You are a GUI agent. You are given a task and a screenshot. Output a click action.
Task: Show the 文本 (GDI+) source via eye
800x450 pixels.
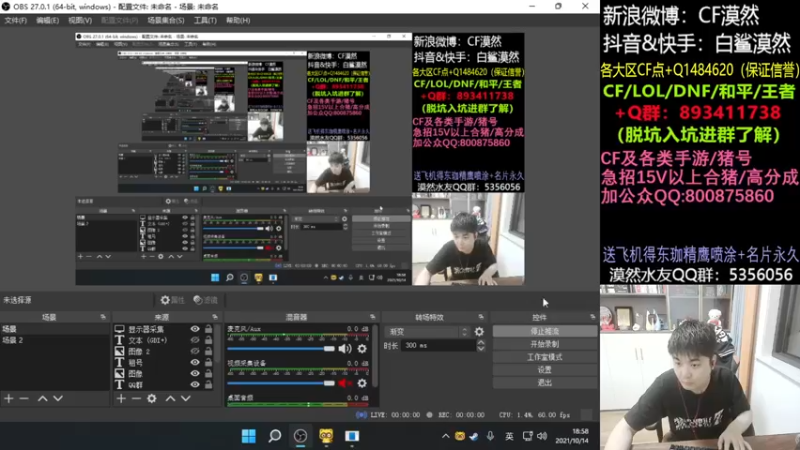[195, 340]
